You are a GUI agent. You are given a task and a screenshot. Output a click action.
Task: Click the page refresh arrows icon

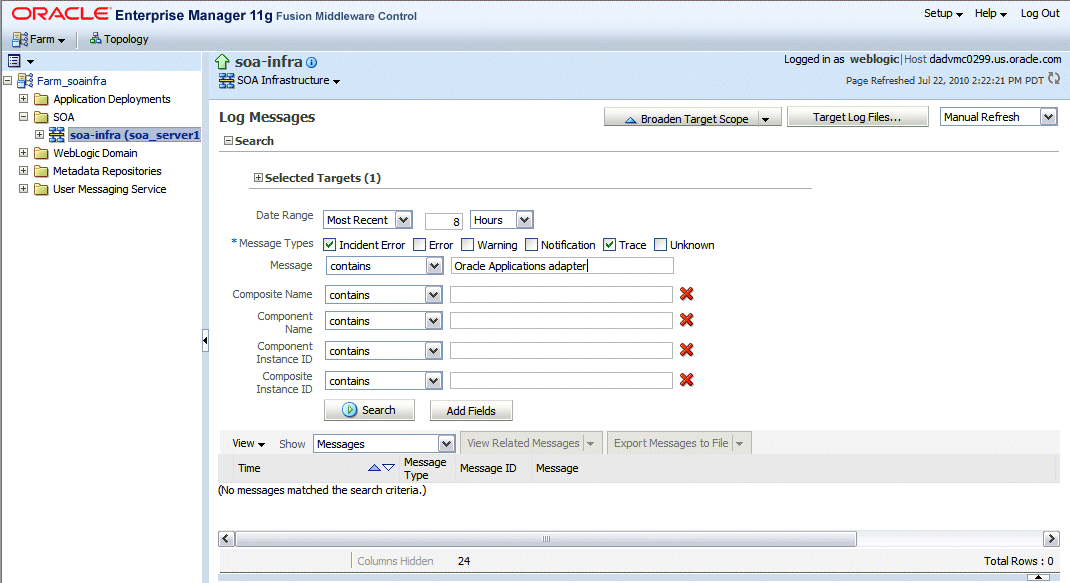(1054, 79)
